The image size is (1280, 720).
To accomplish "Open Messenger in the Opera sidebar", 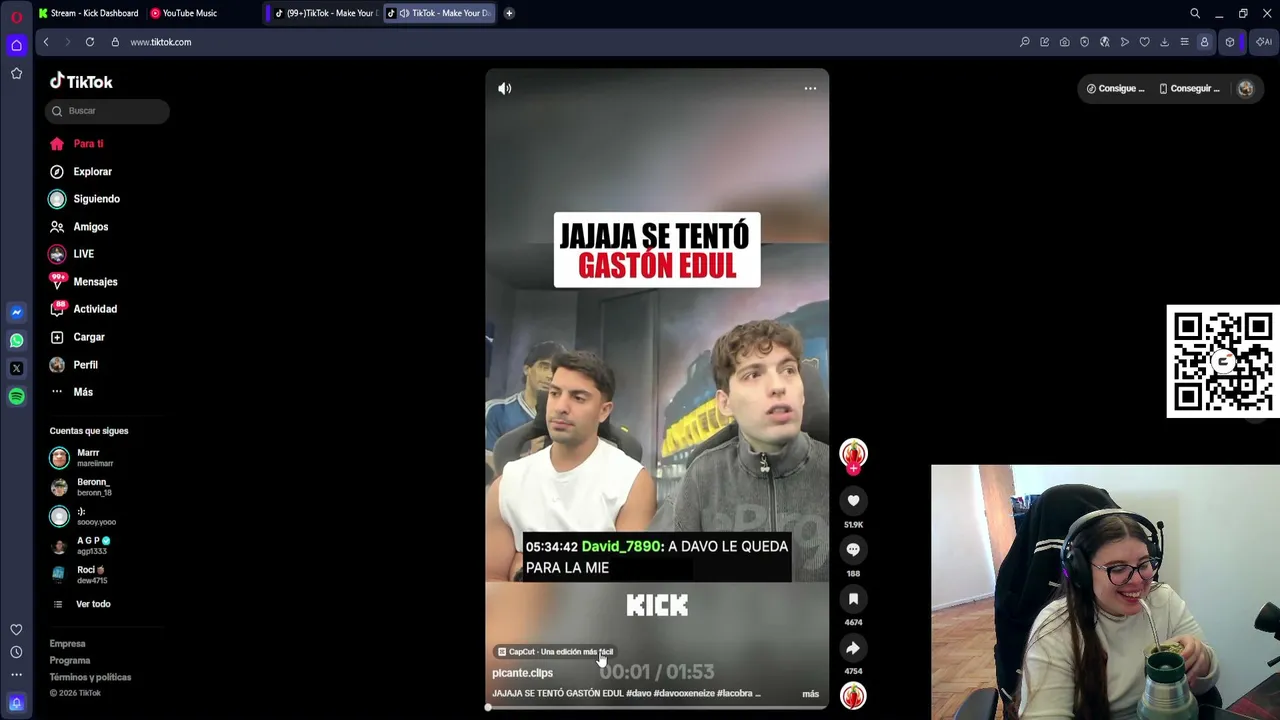I will (x=16, y=312).
